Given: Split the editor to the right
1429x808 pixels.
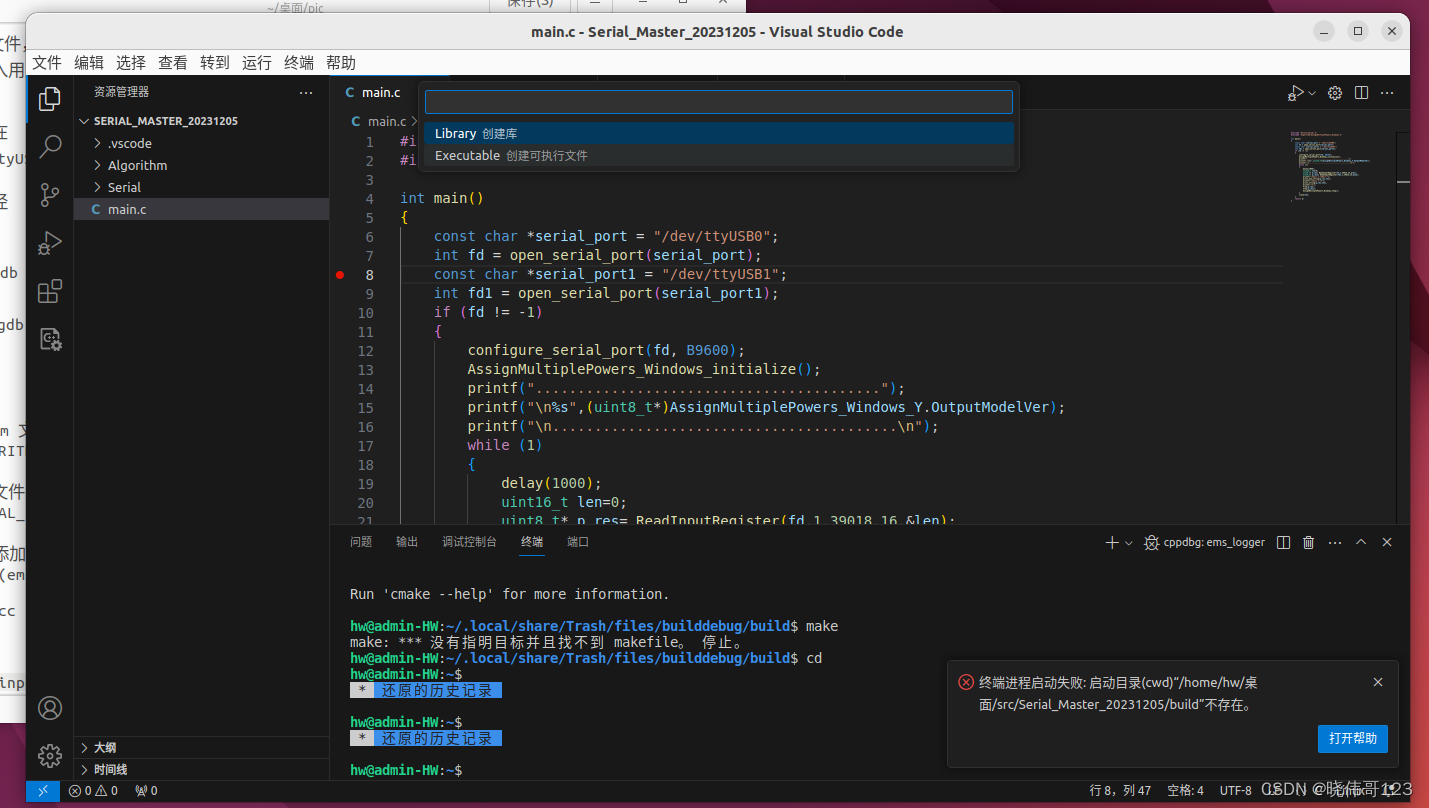Looking at the screenshot, I should point(1361,92).
